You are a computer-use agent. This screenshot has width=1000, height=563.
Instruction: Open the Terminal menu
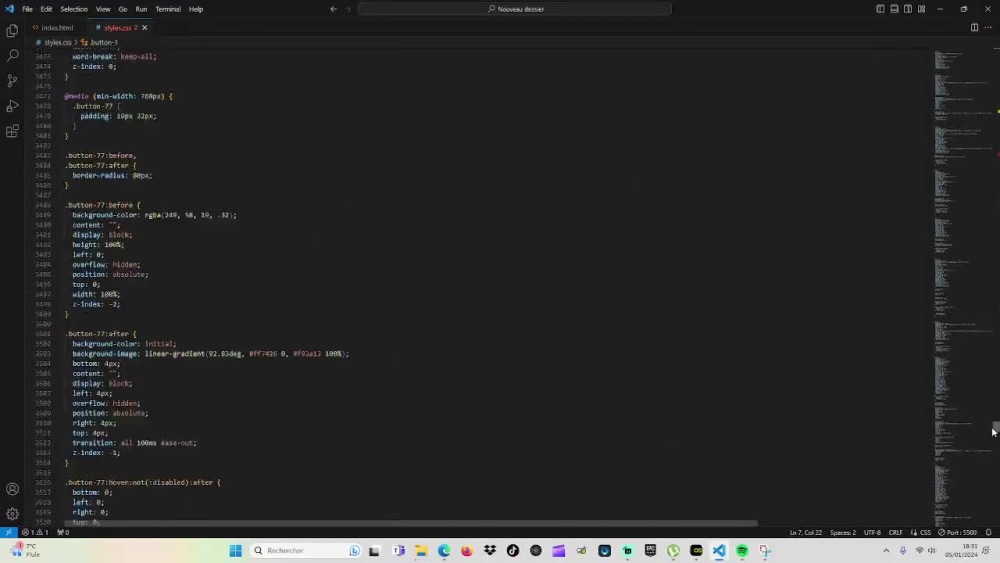tap(168, 9)
